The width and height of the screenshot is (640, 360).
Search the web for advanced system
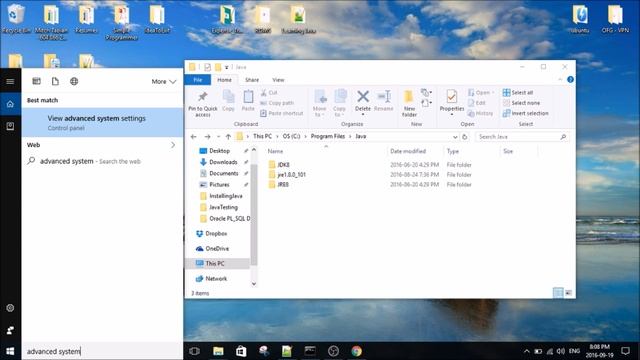pyautogui.click(x=102, y=161)
